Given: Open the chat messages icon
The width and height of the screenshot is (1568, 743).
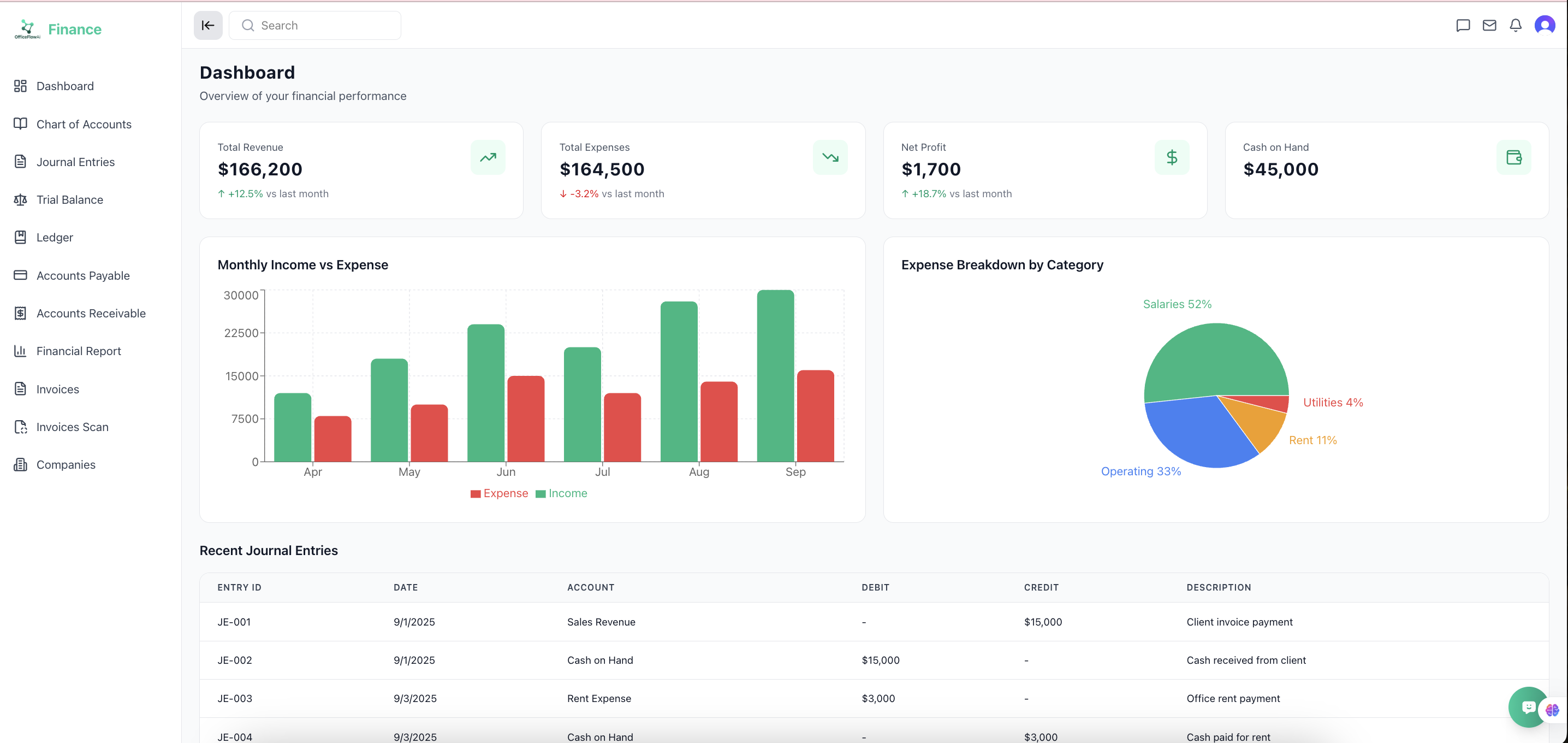Looking at the screenshot, I should pos(1463,26).
